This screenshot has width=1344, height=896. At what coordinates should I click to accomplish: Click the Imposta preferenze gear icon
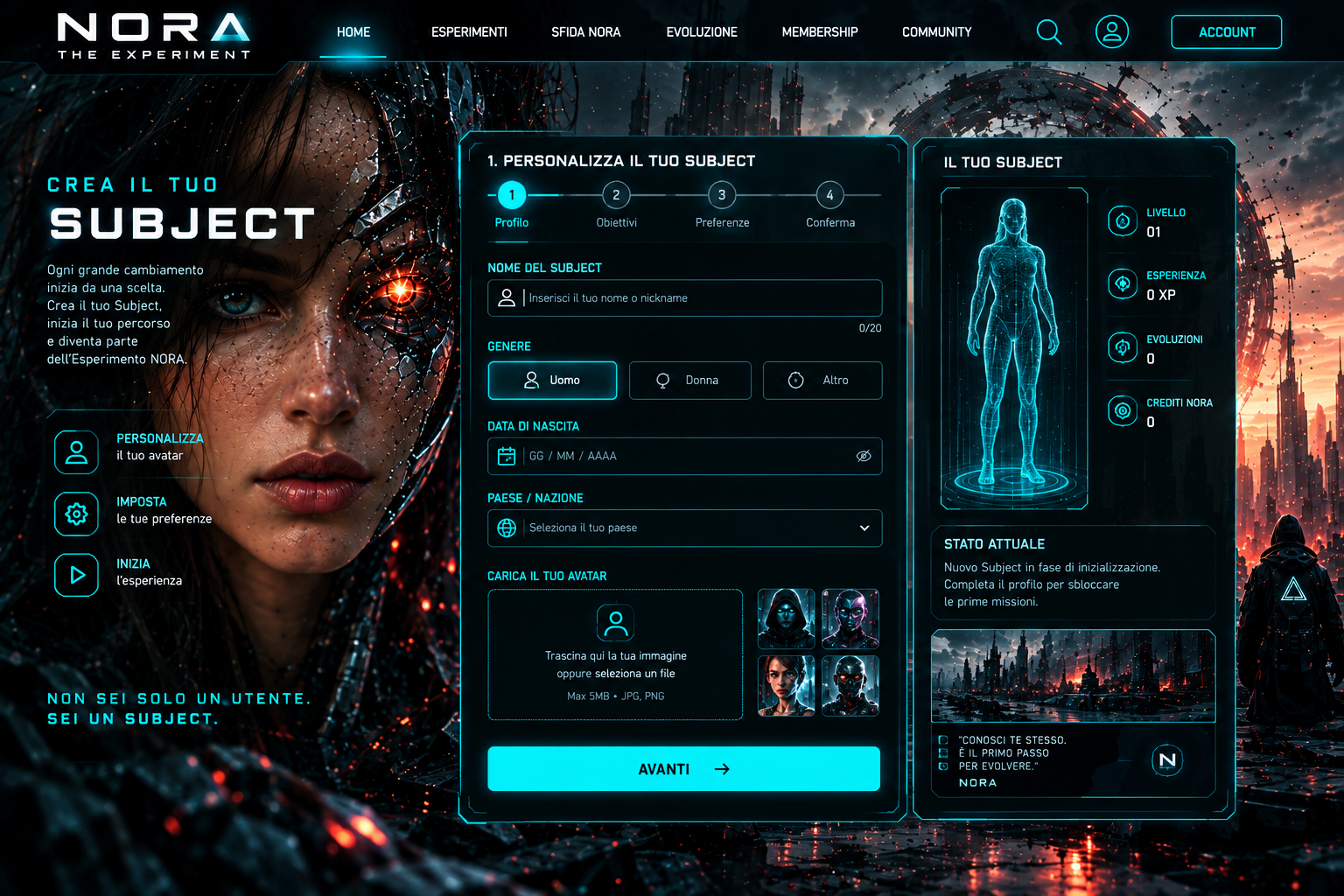[x=76, y=514]
